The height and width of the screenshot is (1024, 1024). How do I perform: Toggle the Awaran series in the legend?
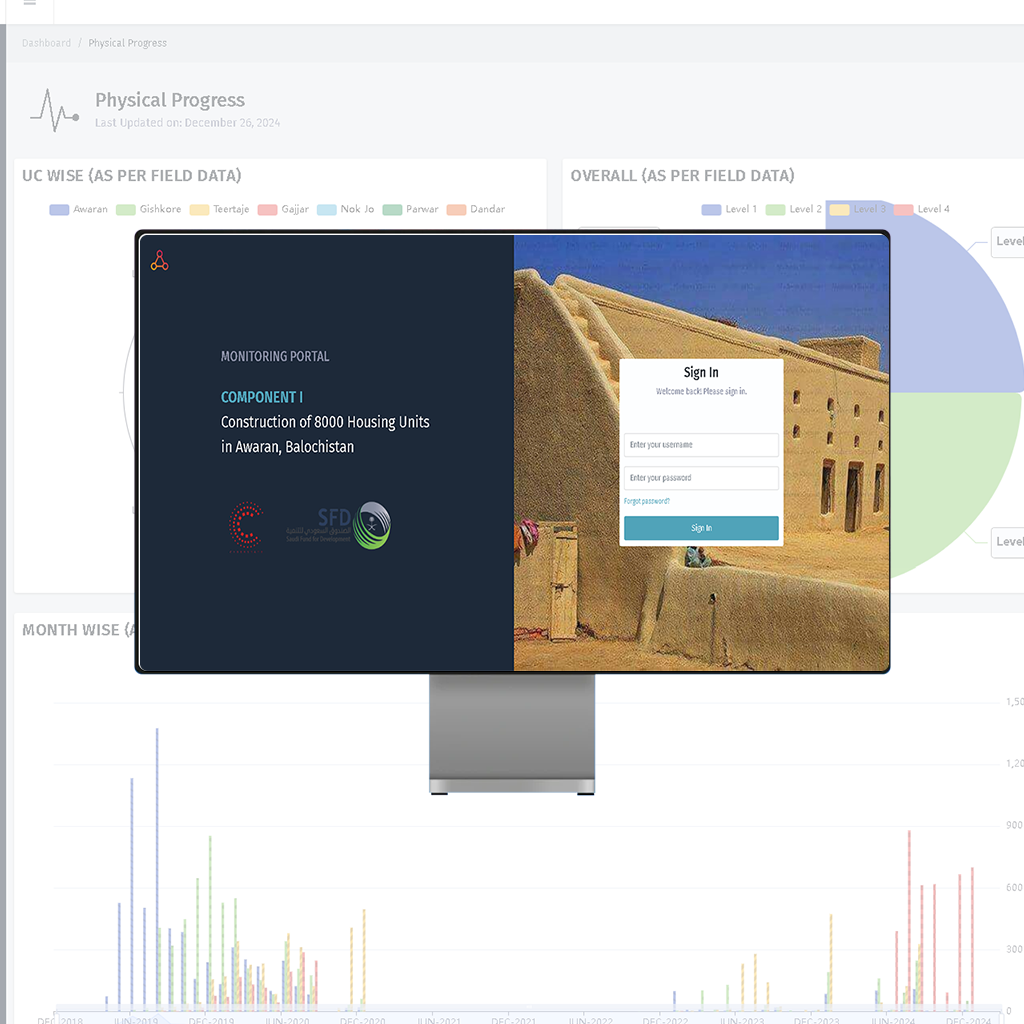coord(78,209)
